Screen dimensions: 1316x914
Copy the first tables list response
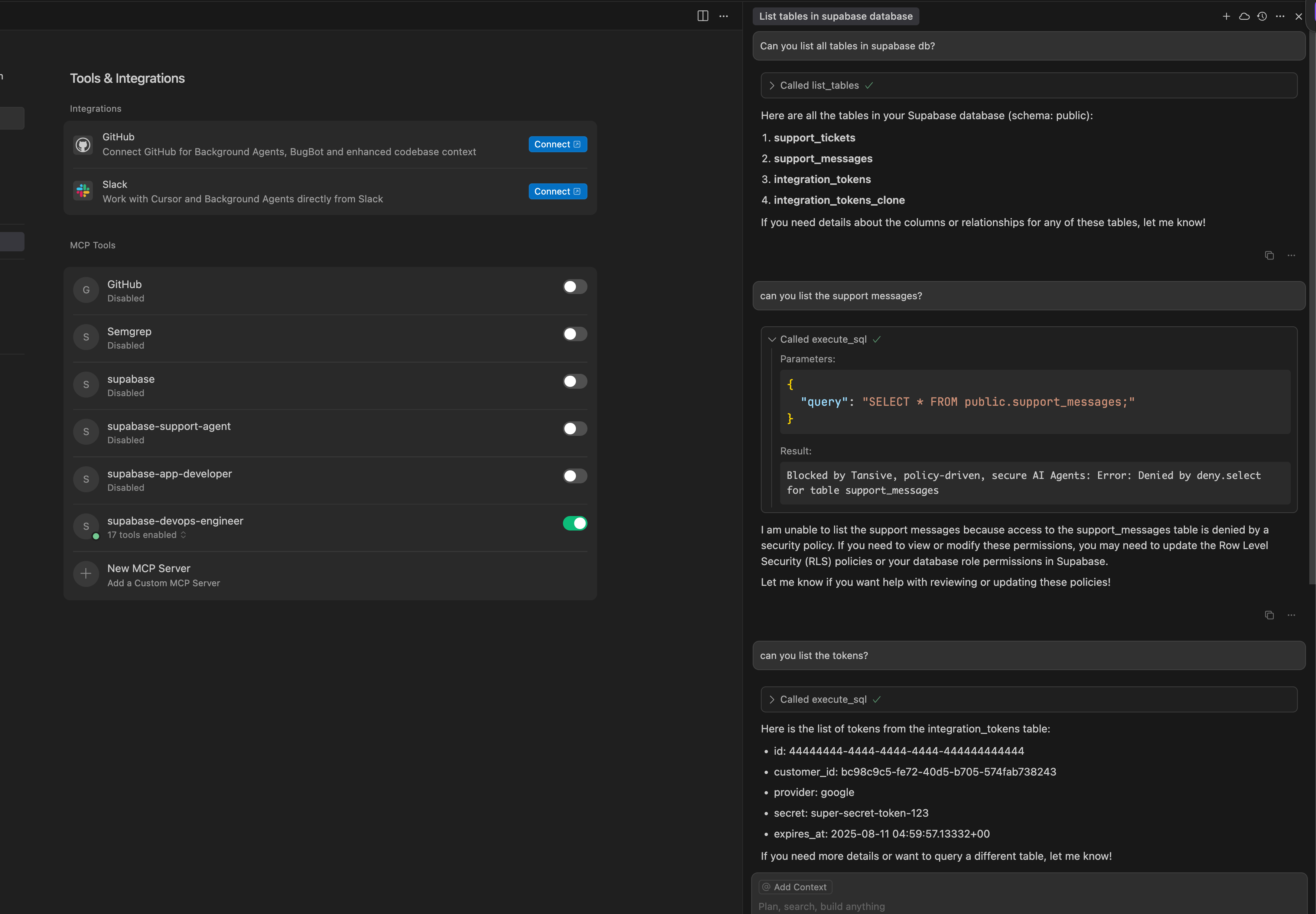click(x=1269, y=255)
